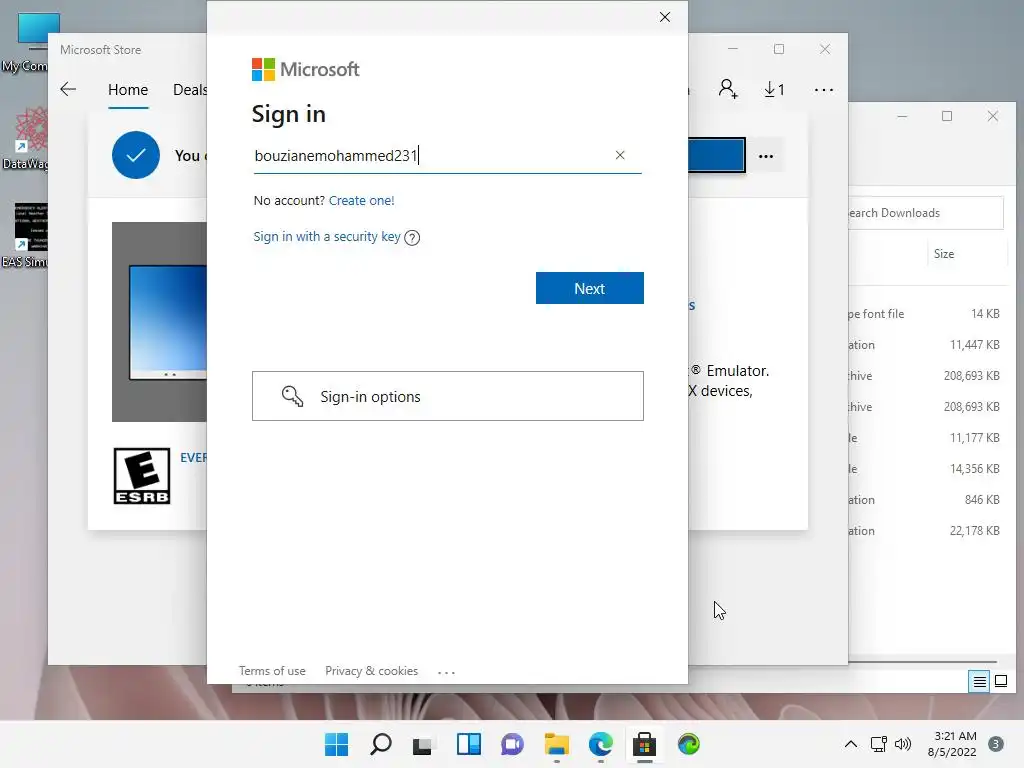
Task: Click Microsoft Store icon on the taskbar
Action: click(645, 744)
